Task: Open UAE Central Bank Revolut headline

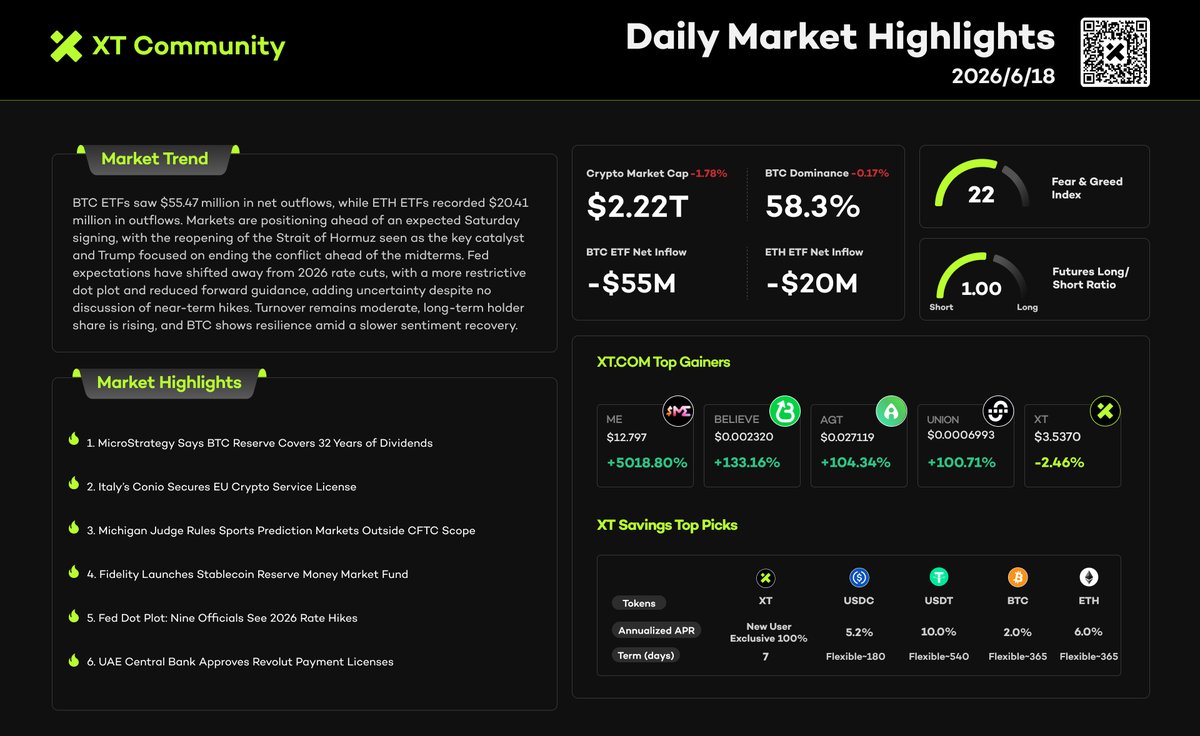Action: (240, 662)
